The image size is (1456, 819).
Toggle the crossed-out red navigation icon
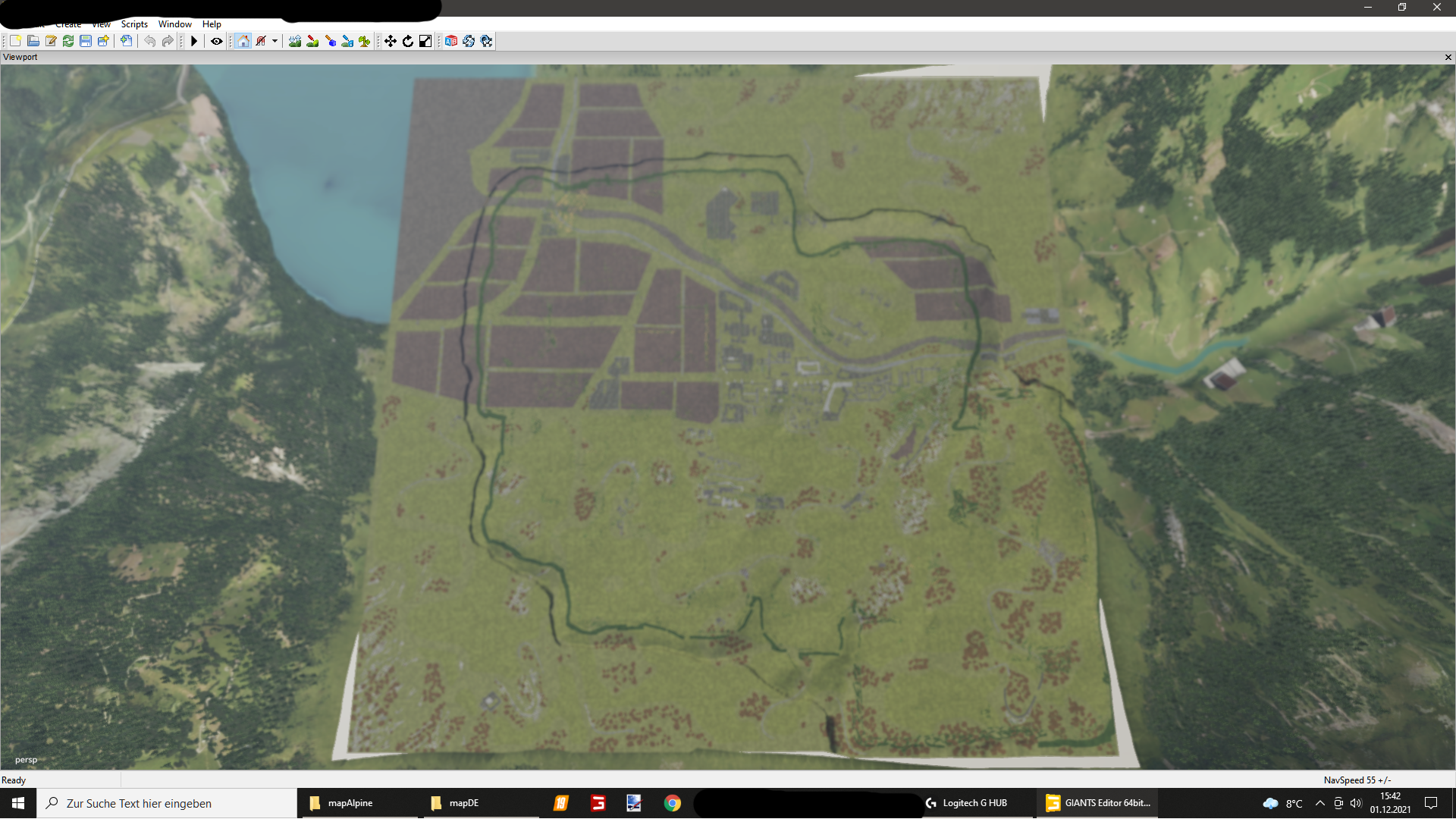[261, 41]
